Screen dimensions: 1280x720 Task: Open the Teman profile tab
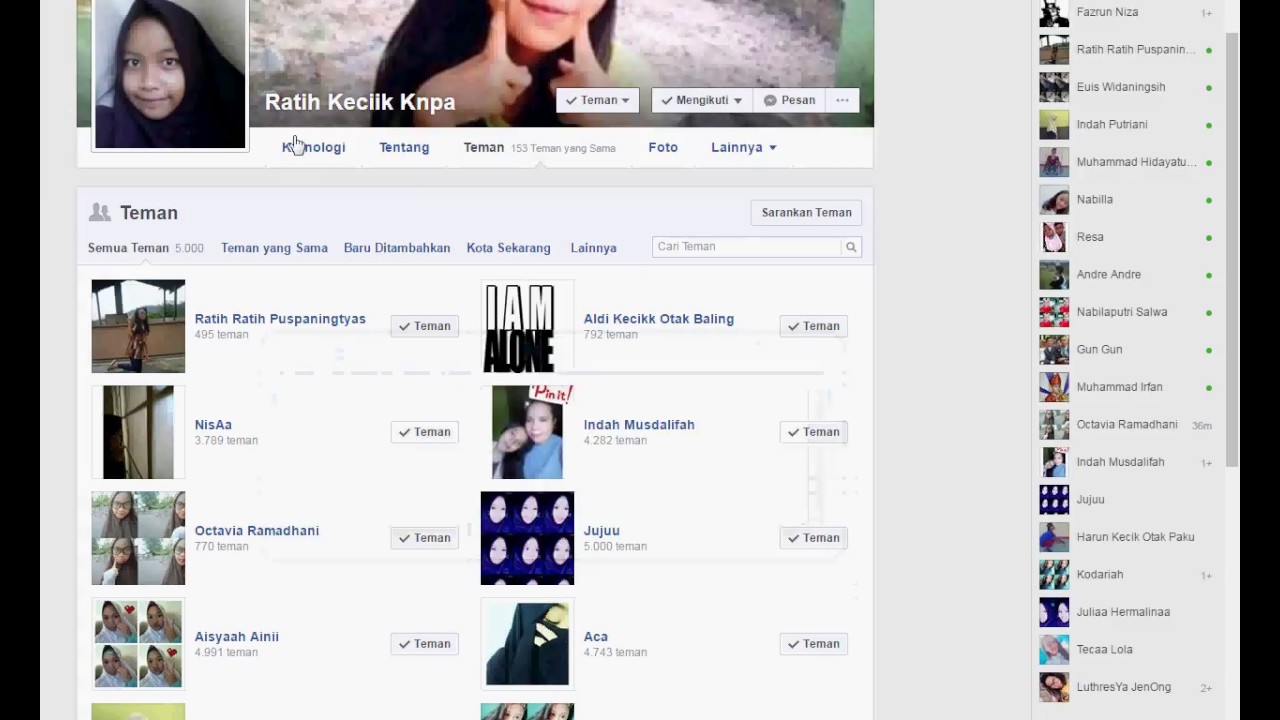tap(484, 147)
